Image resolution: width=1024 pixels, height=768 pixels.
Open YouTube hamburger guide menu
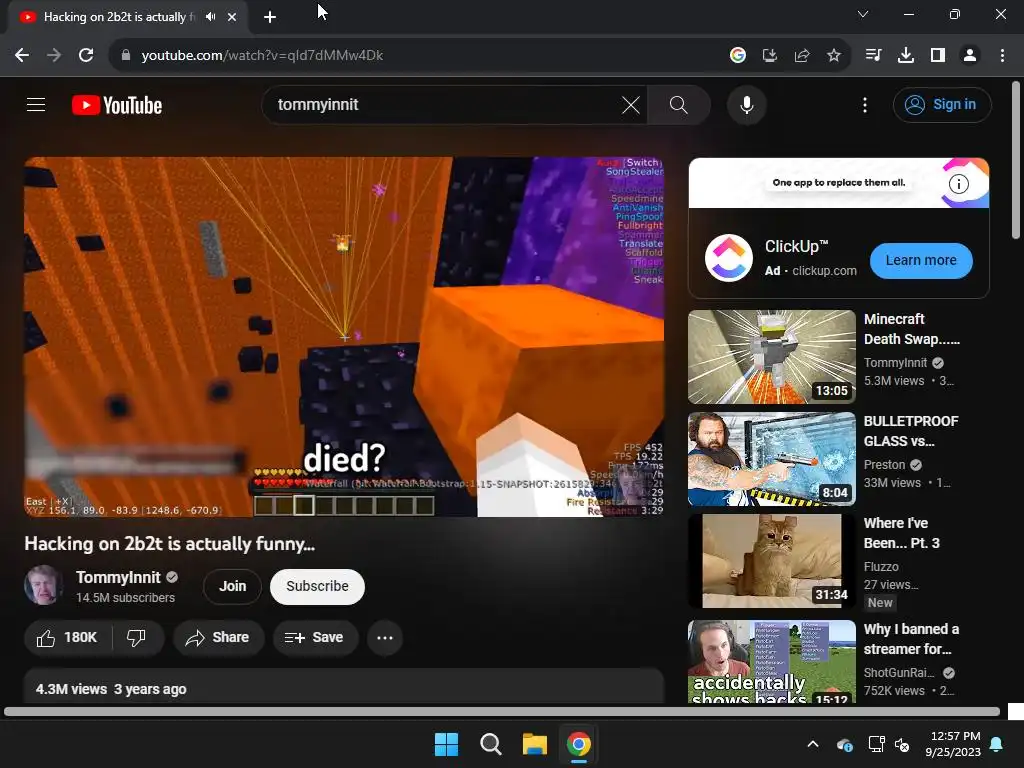point(36,104)
